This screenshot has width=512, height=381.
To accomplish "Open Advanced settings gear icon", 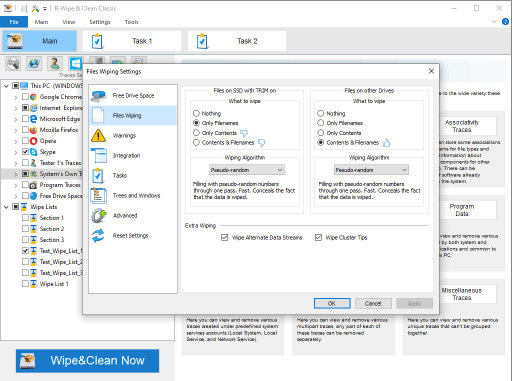I will point(99,215).
